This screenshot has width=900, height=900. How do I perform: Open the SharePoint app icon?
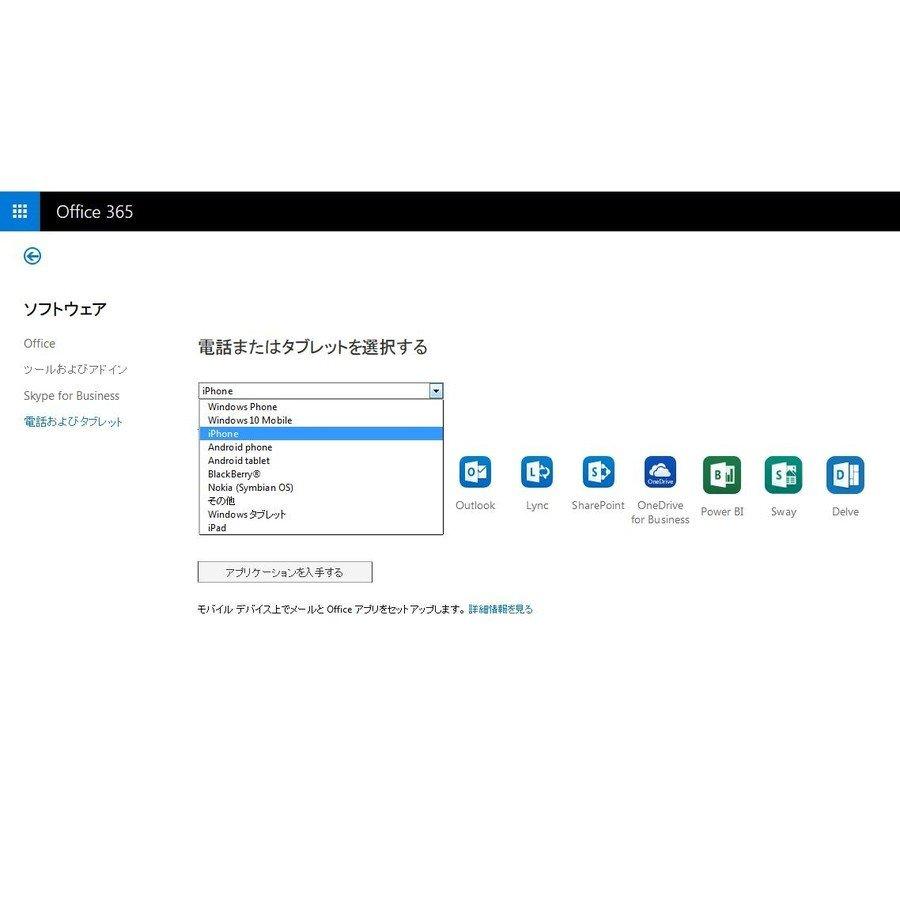(598, 472)
